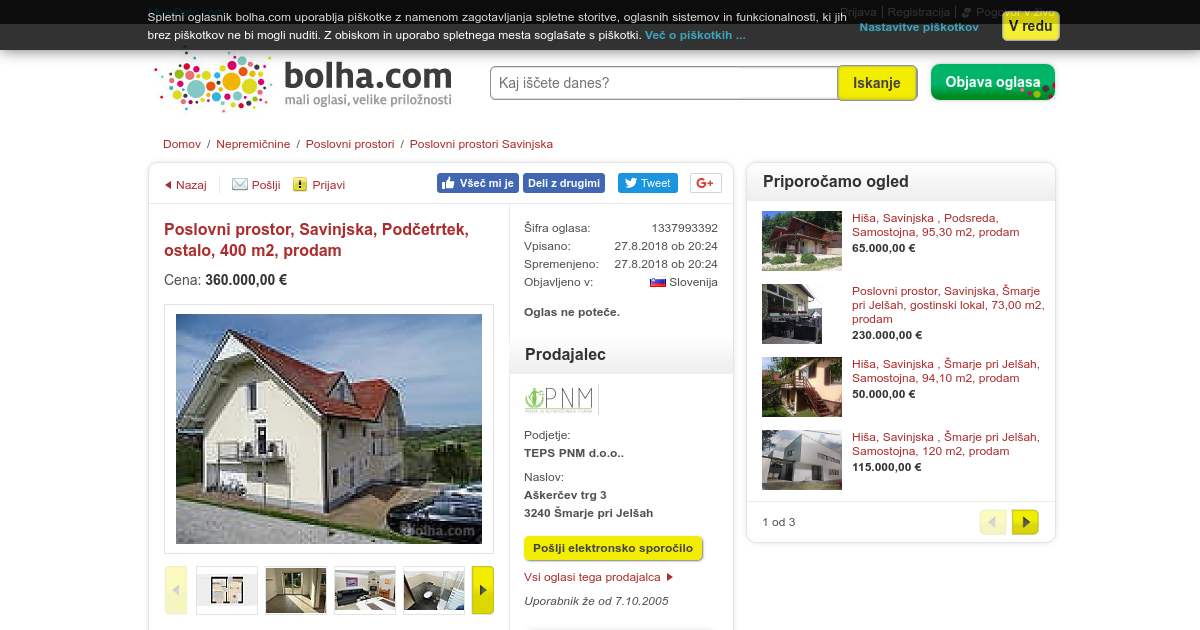1200x630 pixels.
Task: Like with Facebook Všeč mi je
Action: (x=478, y=183)
